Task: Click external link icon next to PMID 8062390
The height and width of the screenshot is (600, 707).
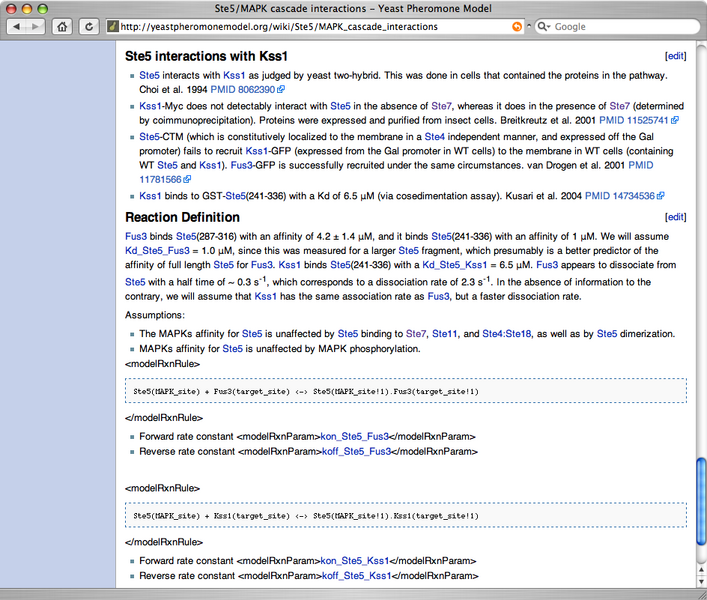Action: (x=281, y=89)
